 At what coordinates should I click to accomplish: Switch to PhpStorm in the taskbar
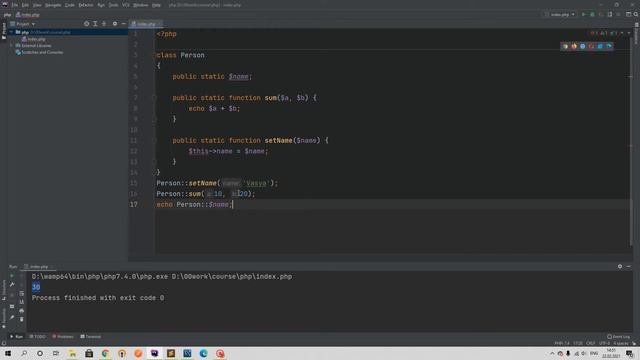coord(154,353)
